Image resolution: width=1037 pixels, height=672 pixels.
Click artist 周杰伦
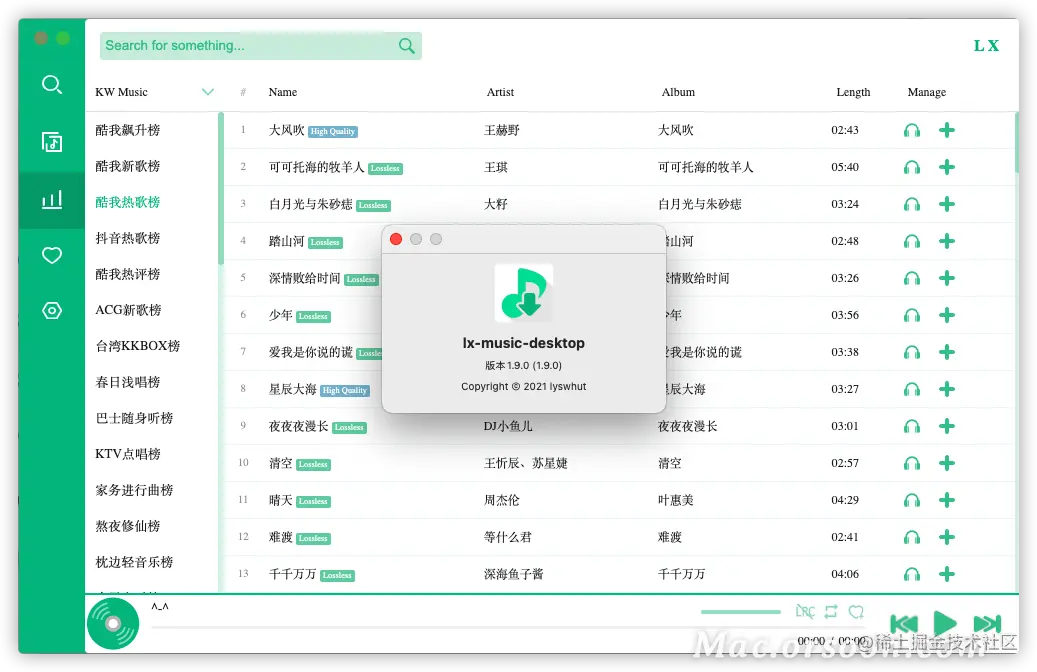point(501,501)
